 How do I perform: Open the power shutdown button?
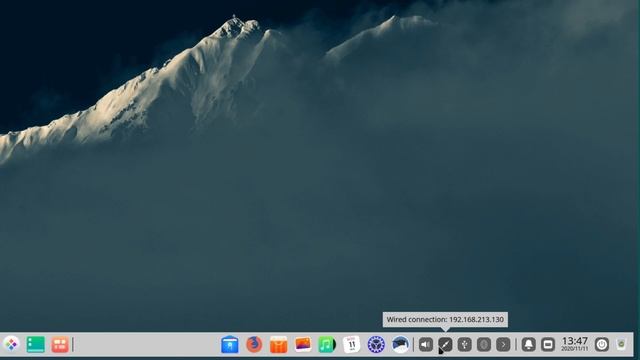click(x=602, y=344)
